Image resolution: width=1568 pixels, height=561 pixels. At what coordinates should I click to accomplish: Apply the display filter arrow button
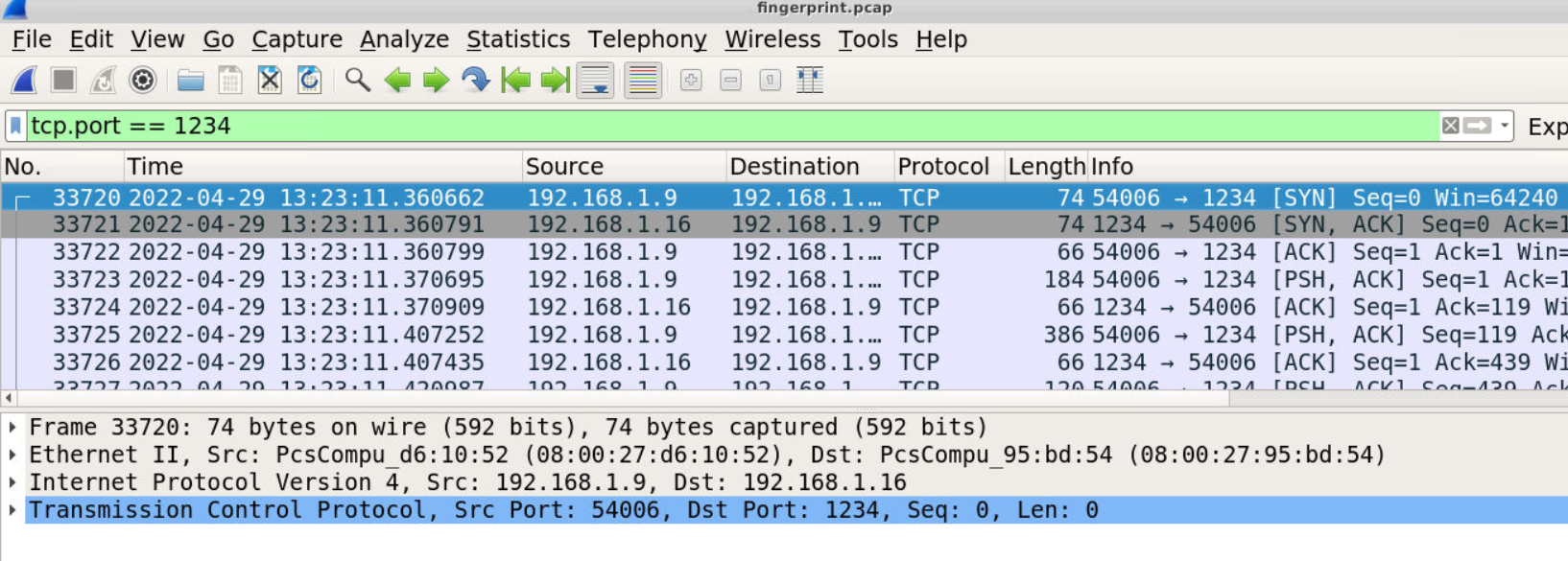tap(1478, 126)
